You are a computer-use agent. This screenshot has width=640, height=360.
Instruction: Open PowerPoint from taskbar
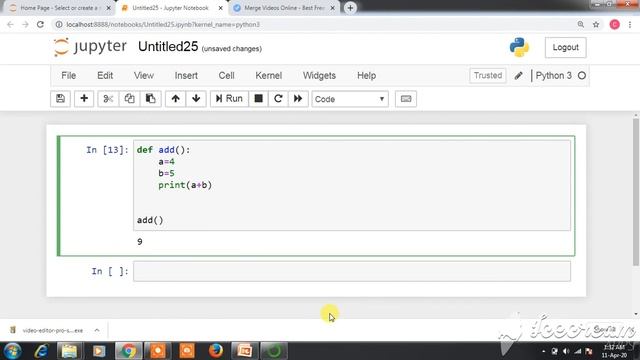tap(244, 351)
